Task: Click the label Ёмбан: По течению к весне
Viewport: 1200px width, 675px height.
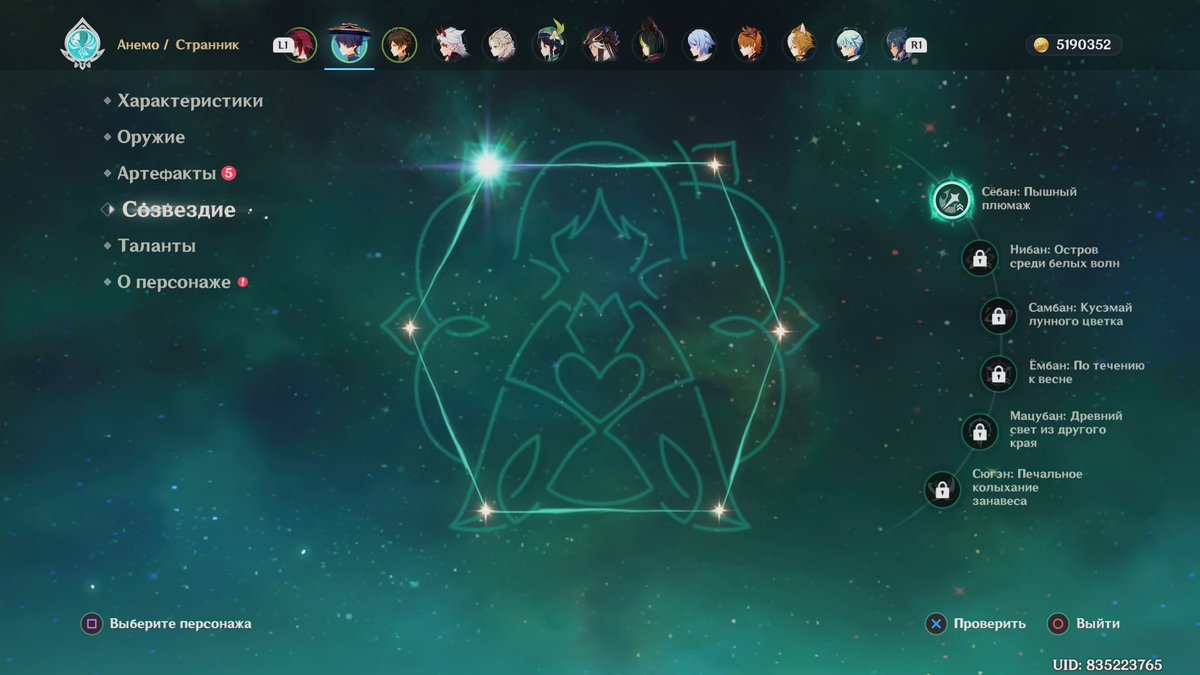Action: click(x=1086, y=373)
